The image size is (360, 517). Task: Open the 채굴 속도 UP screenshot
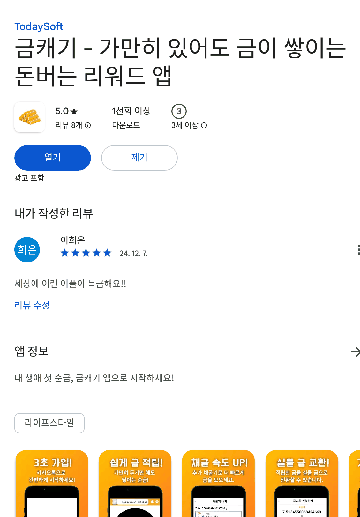[x=218, y=483]
